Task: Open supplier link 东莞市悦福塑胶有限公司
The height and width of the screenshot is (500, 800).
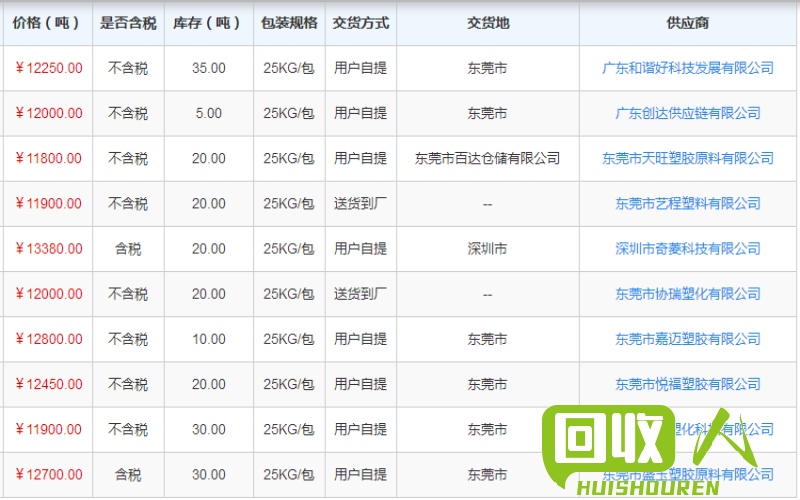Action: pos(688,384)
